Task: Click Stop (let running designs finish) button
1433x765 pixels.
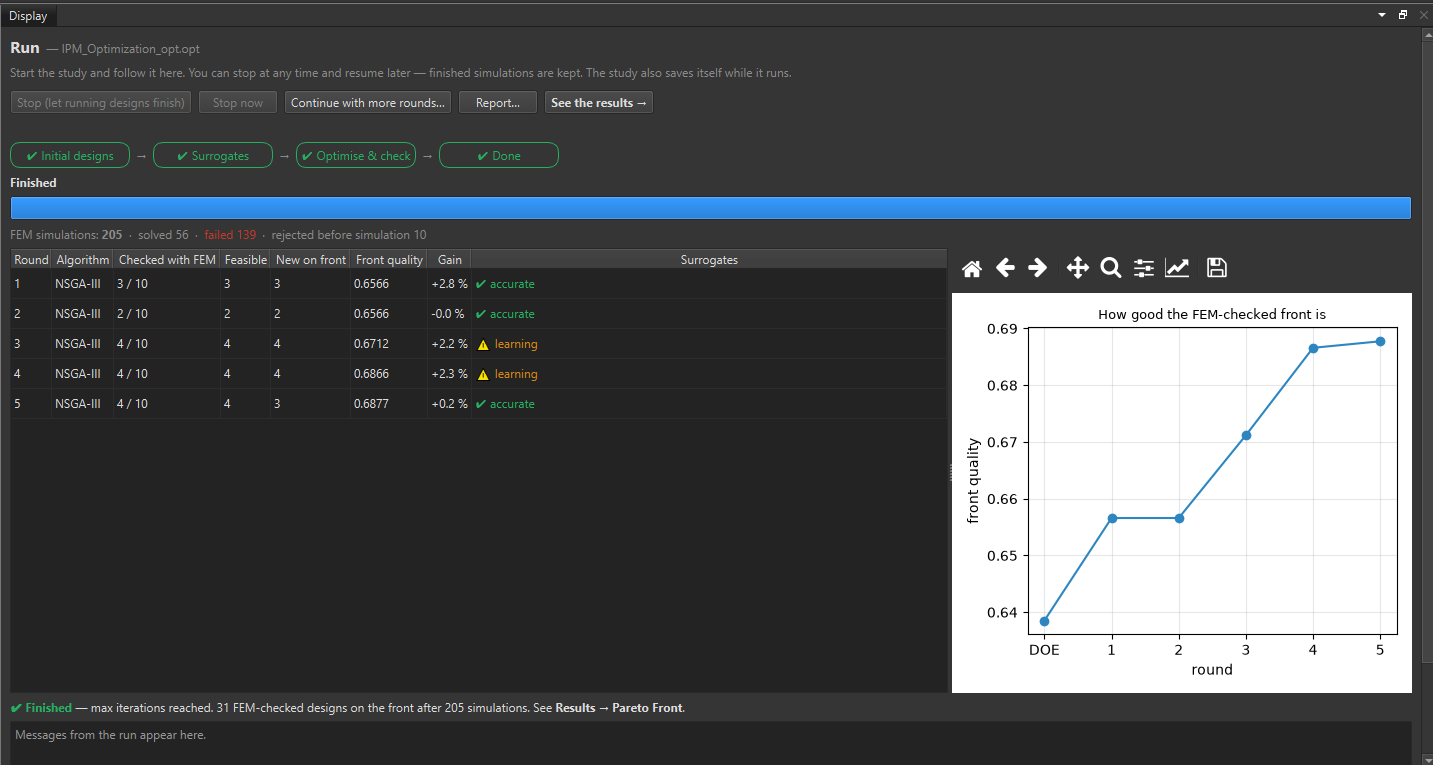Action: pyautogui.click(x=101, y=103)
